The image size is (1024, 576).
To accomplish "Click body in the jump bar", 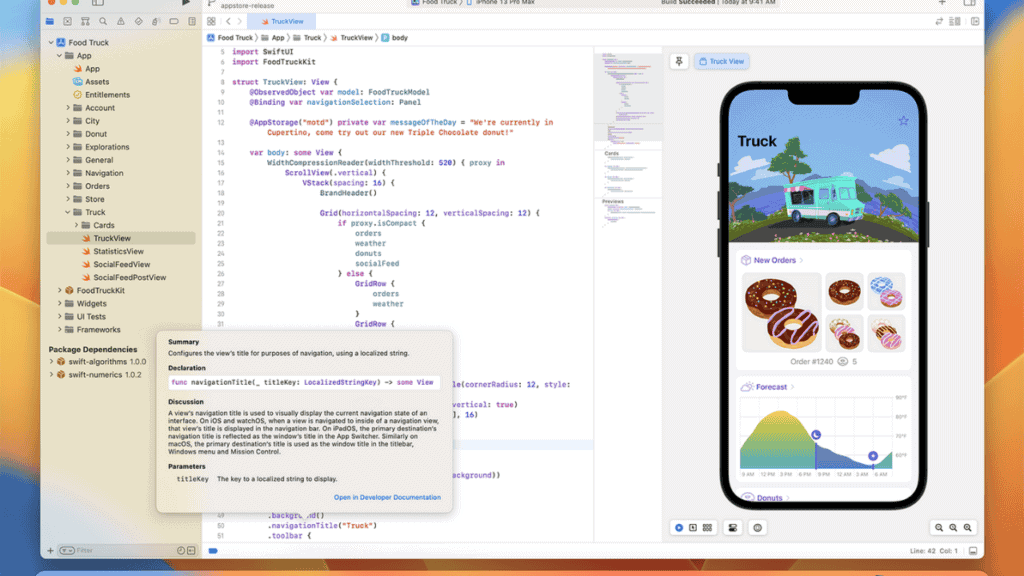I will pyautogui.click(x=394, y=38).
